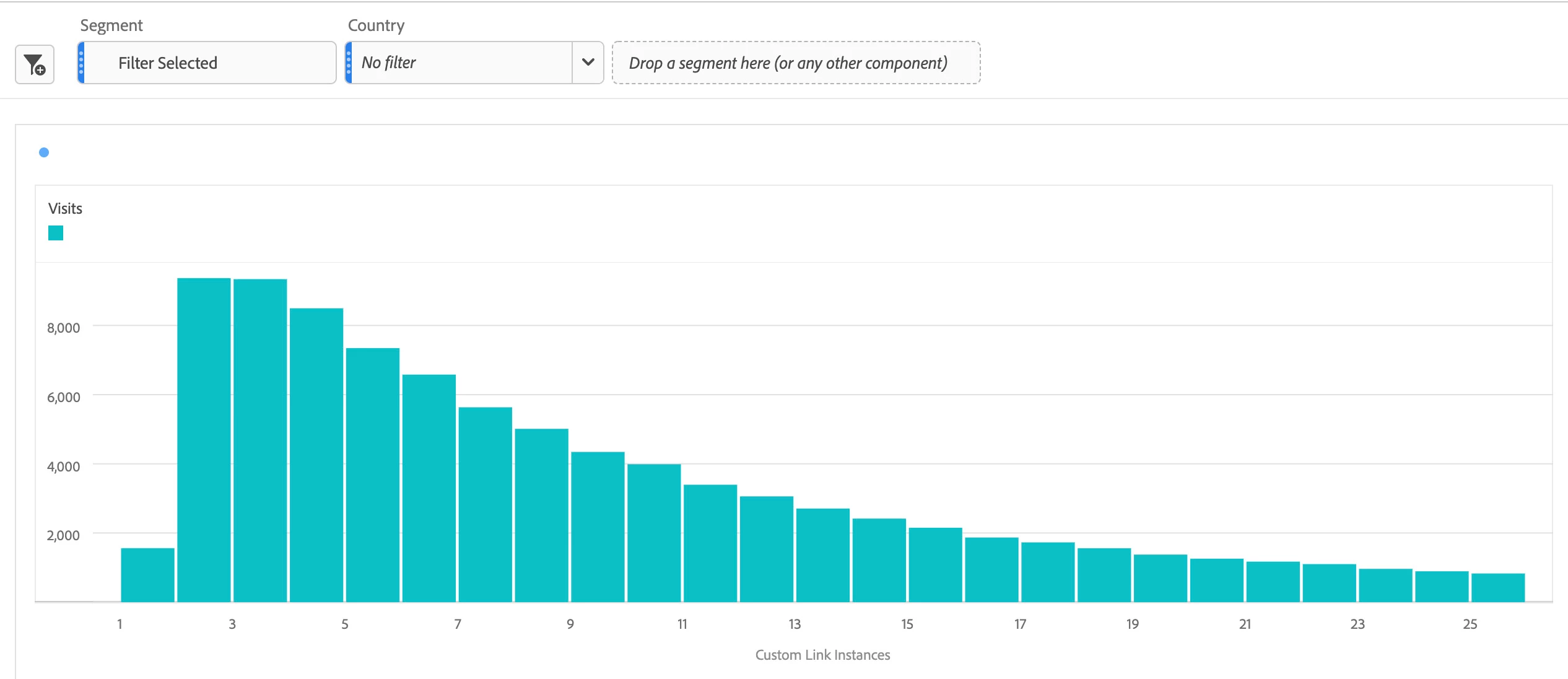Click the Country label heading
Screen dimensions: 1568x679
tap(376, 25)
